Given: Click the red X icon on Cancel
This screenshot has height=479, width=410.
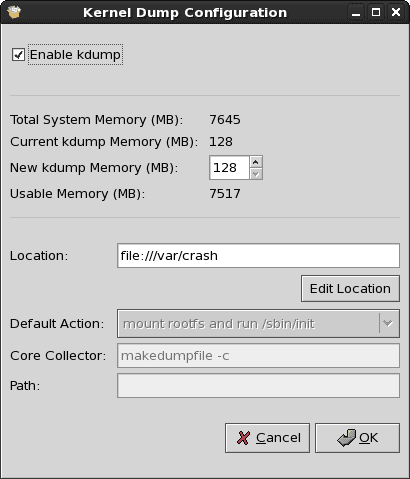Looking at the screenshot, I should click(243, 438).
